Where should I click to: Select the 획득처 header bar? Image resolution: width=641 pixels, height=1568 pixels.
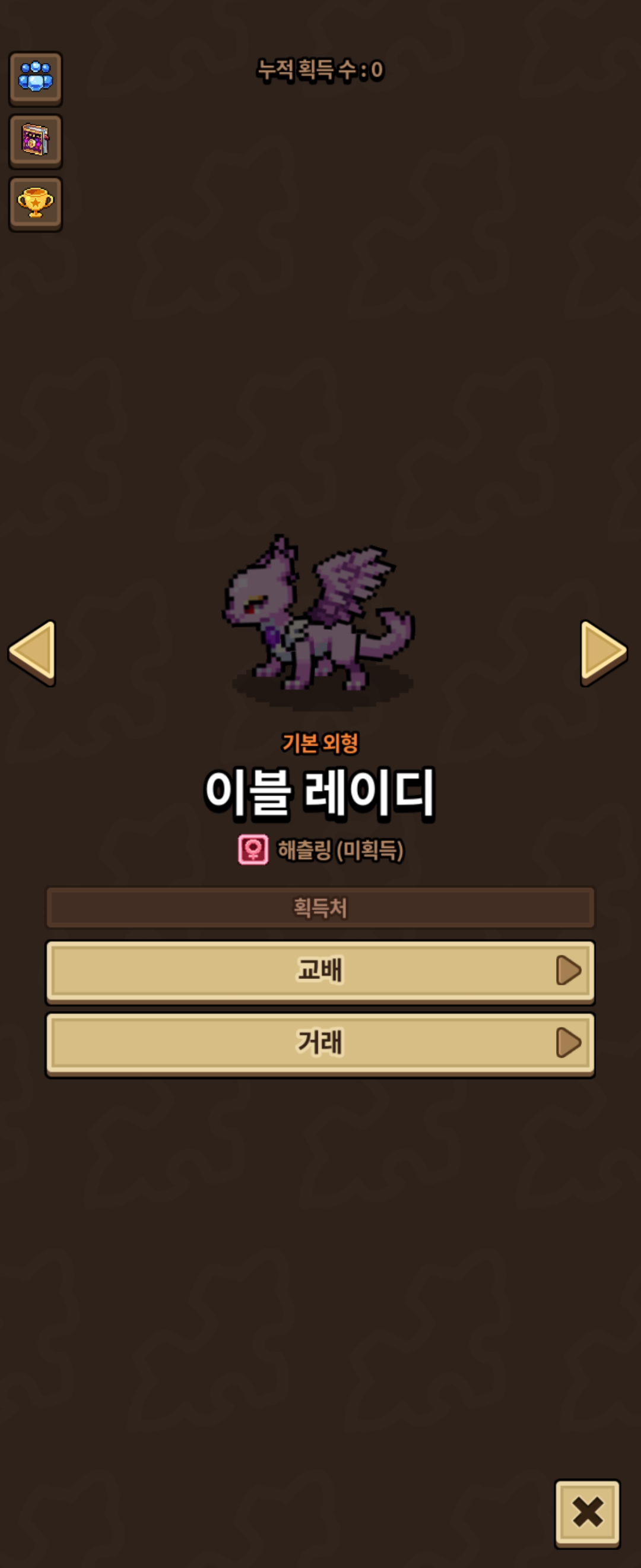(320, 908)
